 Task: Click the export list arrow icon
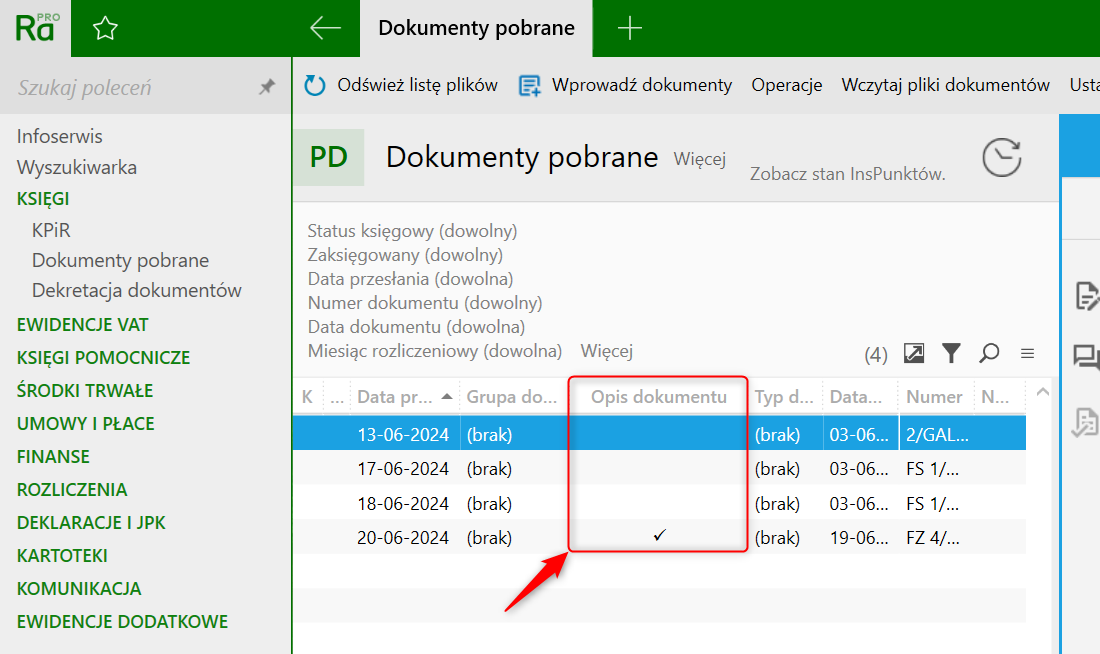click(x=913, y=353)
